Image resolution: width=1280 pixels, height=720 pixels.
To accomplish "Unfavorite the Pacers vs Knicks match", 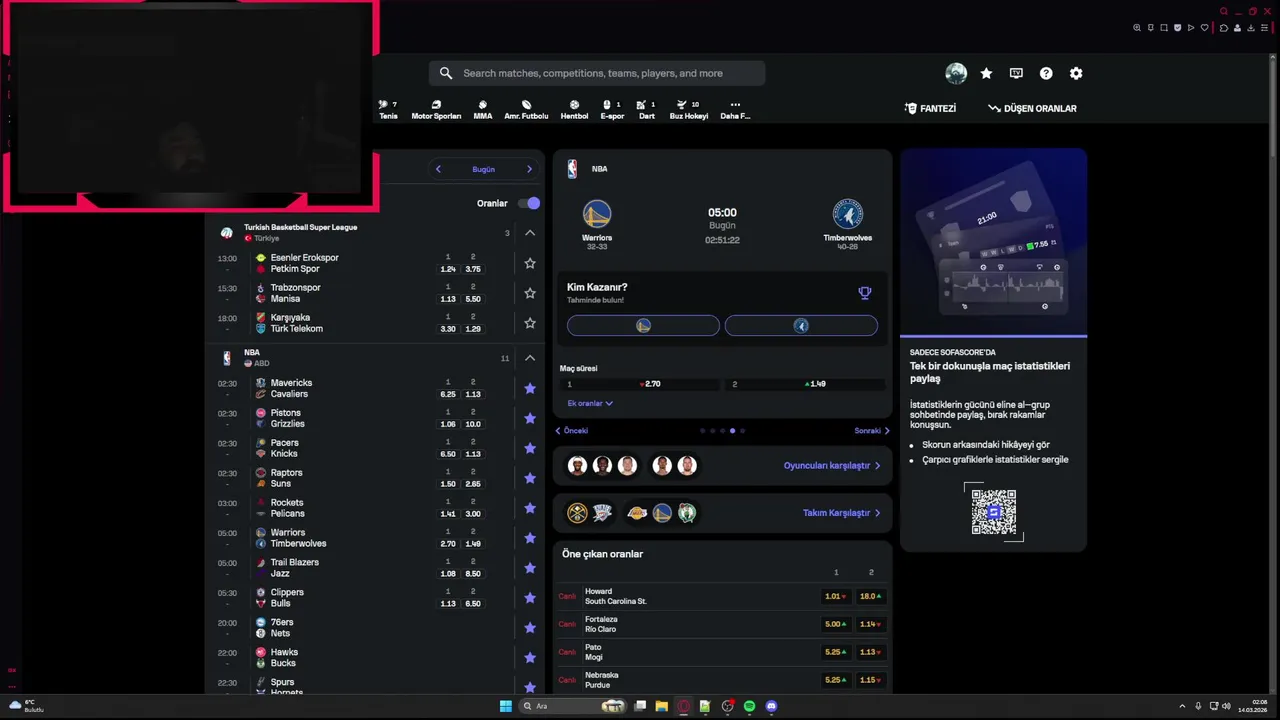I will [x=530, y=448].
